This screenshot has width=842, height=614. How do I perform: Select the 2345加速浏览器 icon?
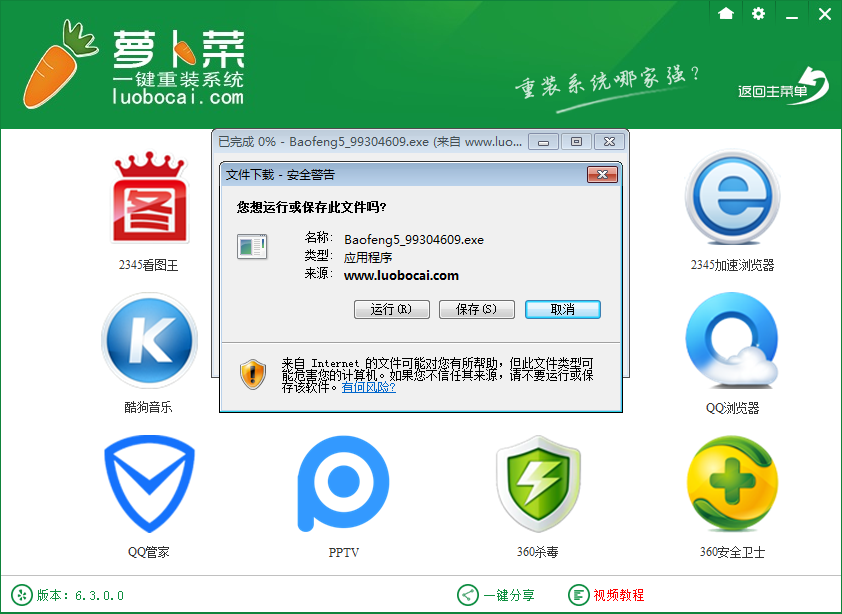pyautogui.click(x=732, y=197)
